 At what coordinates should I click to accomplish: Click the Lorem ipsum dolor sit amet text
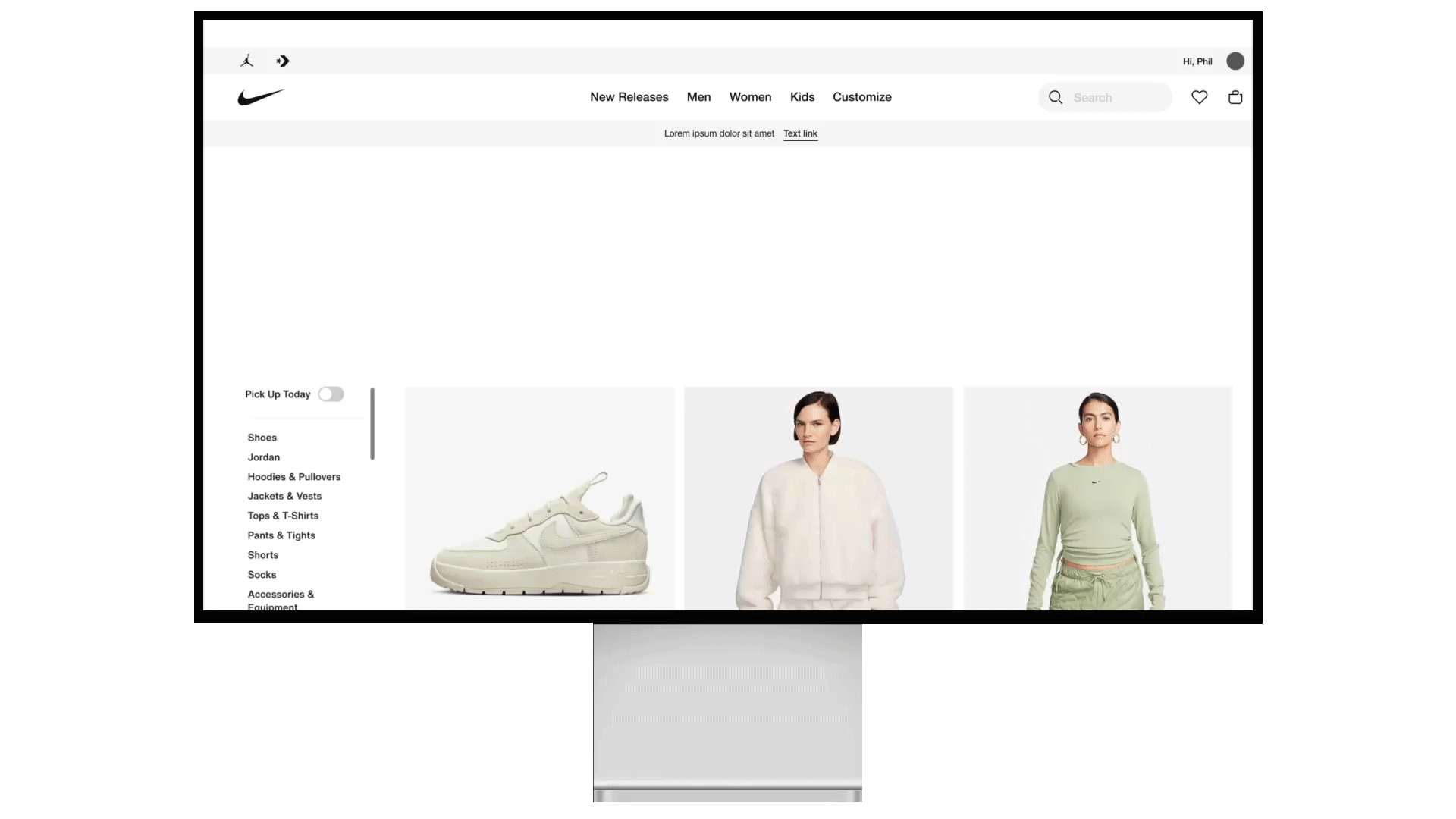(x=719, y=133)
